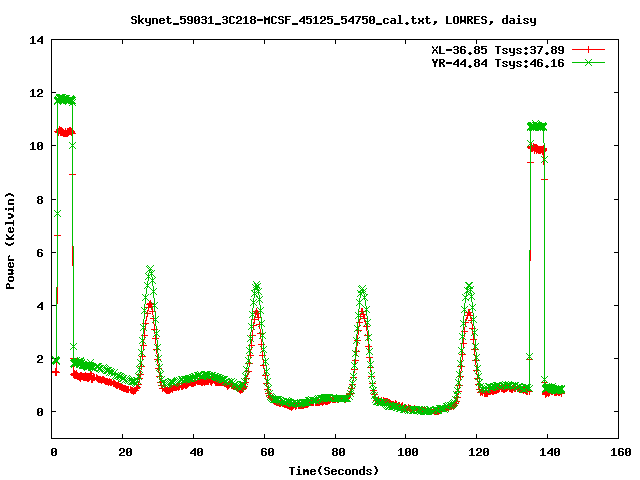The width and height of the screenshot is (640, 480).
Task: Click the green peak near 28 seconds
Action: tap(150, 270)
